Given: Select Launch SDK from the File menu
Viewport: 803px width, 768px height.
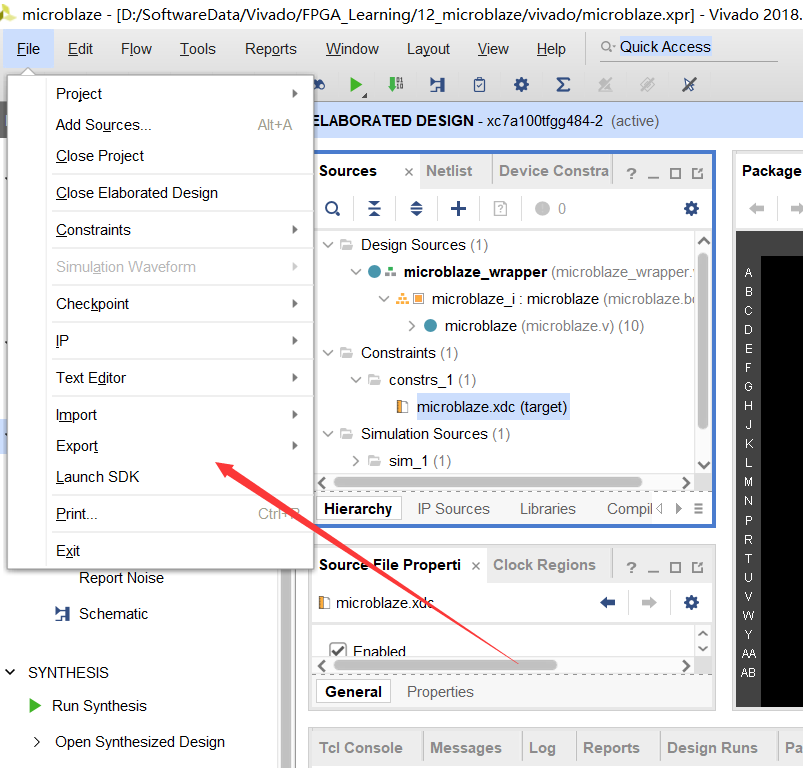Looking at the screenshot, I should [98, 477].
